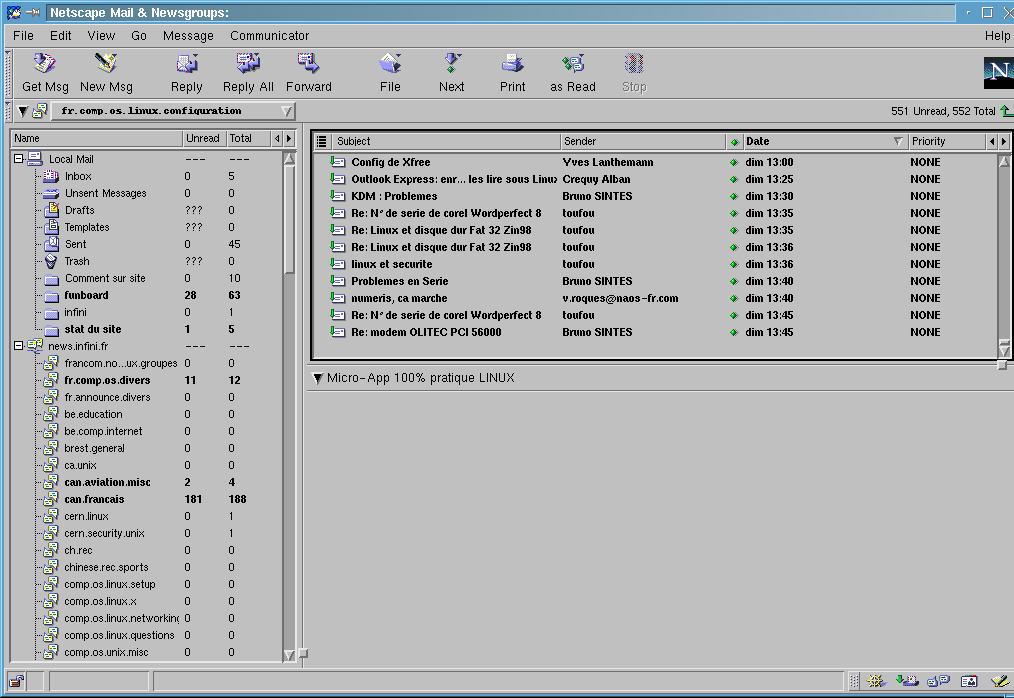The image size is (1014, 698).
Task: Open Composer from component bar icon
Action: point(1000,681)
